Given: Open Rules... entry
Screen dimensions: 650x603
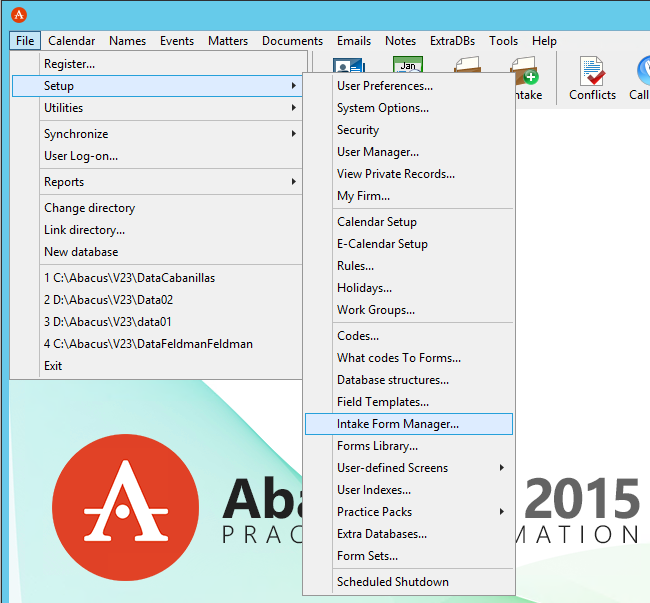Looking at the screenshot, I should [409, 266].
